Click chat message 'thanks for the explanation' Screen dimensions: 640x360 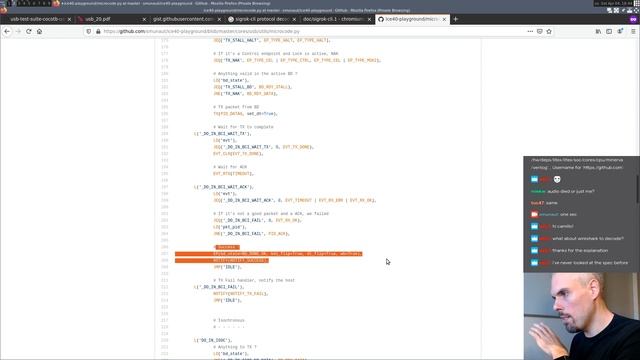click(580, 250)
